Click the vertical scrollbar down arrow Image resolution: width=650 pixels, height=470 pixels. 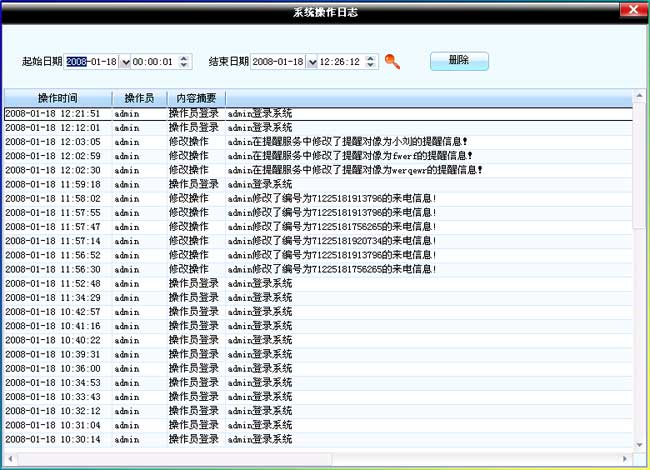(639, 444)
